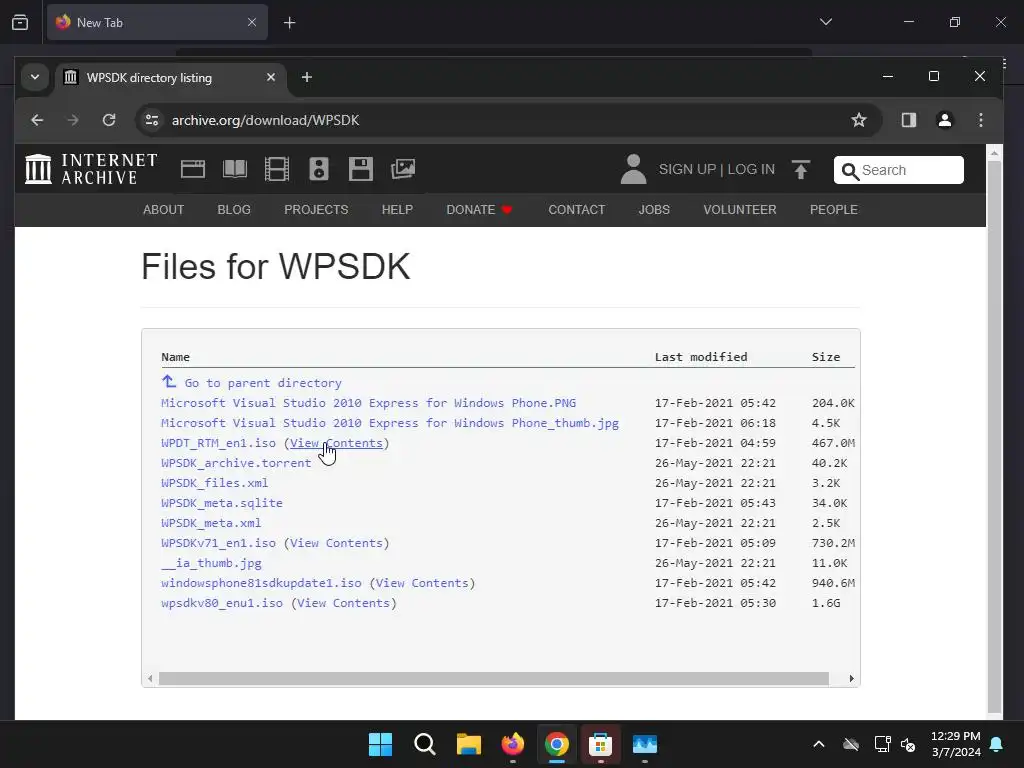Open the HELP menu item
This screenshot has width=1024, height=768.
397,210
